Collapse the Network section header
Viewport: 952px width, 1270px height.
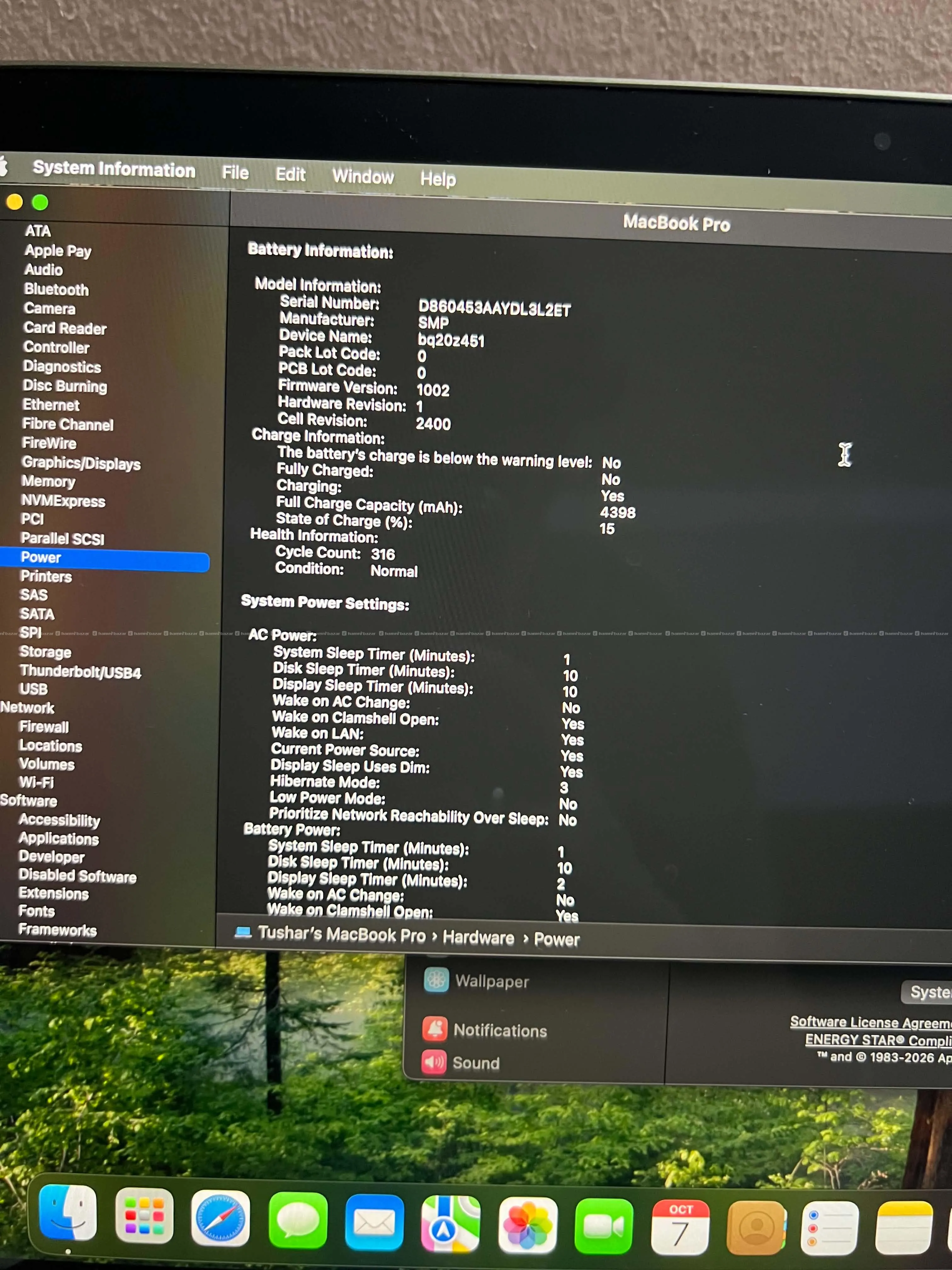pos(27,707)
